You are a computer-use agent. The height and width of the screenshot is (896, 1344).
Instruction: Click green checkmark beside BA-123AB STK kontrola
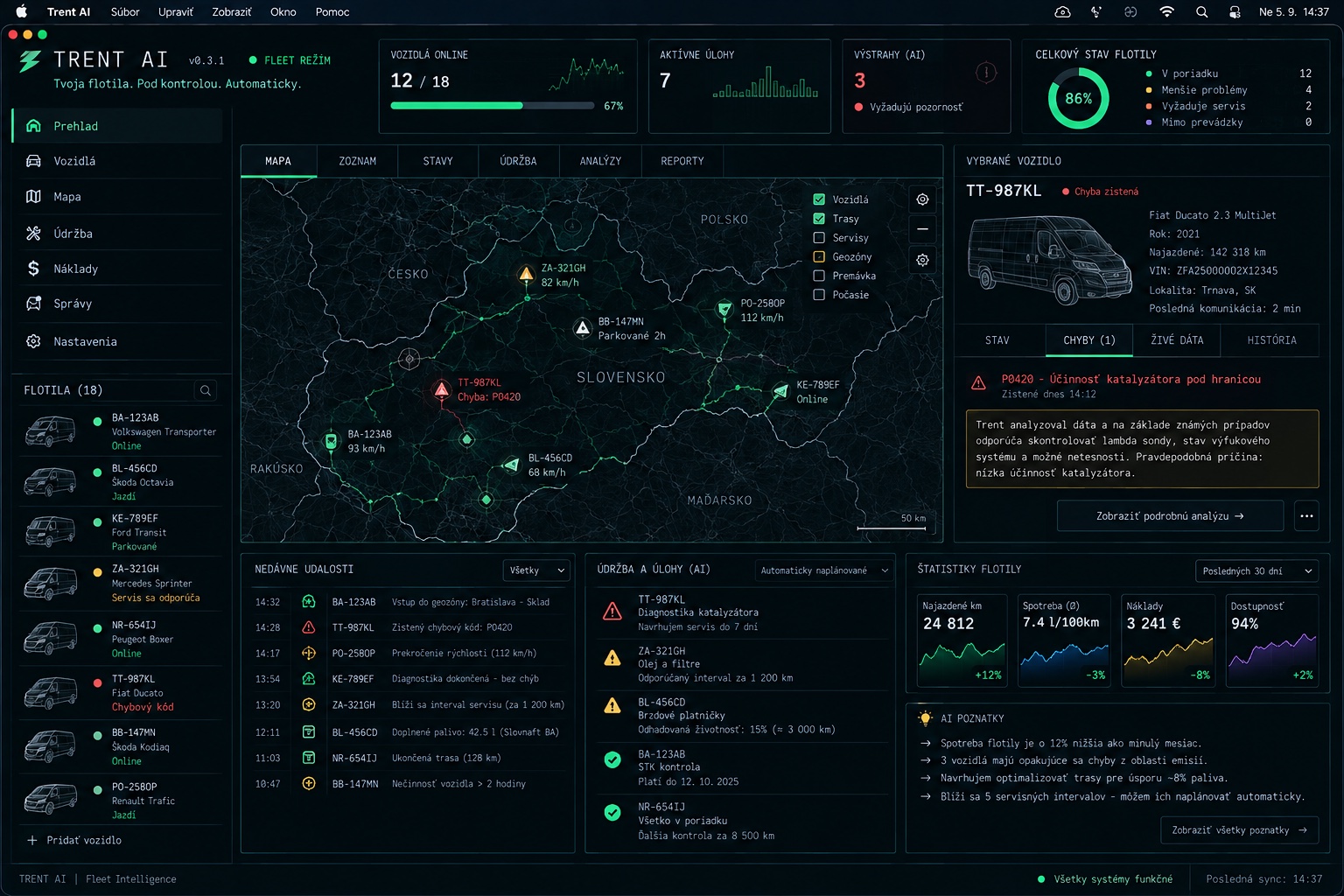[x=612, y=760]
